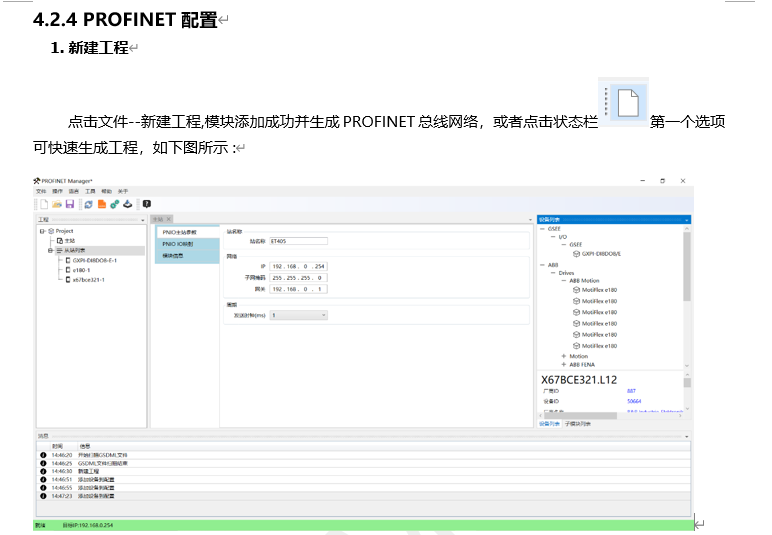Open the 关于 menu
This screenshot has width=772, height=535.
[x=123, y=191]
